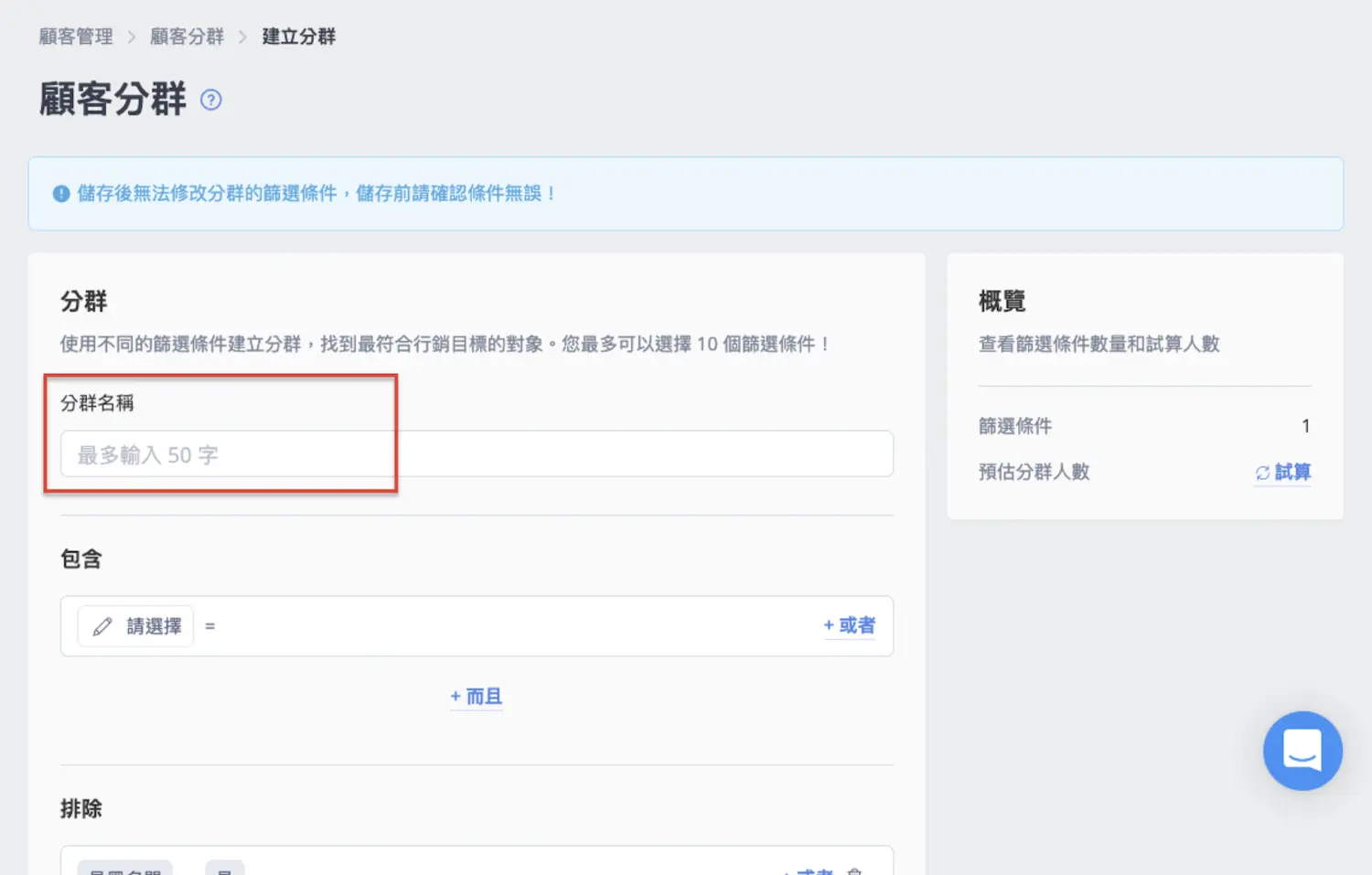The height and width of the screenshot is (875, 1372).
Task: Navigate to 顧客管理 via breadcrumb
Action: (x=75, y=37)
